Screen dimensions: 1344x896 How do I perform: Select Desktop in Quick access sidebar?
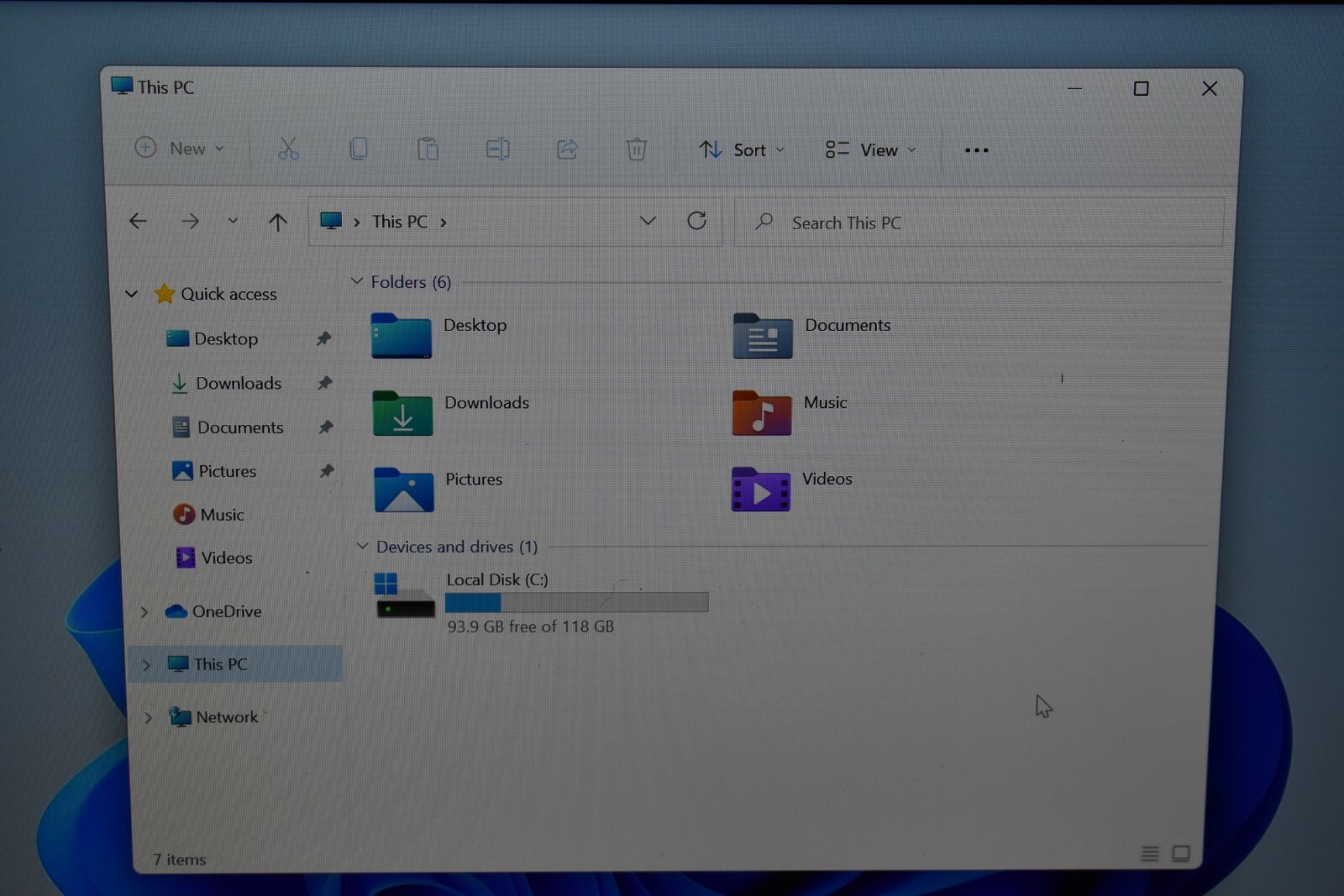pos(226,338)
